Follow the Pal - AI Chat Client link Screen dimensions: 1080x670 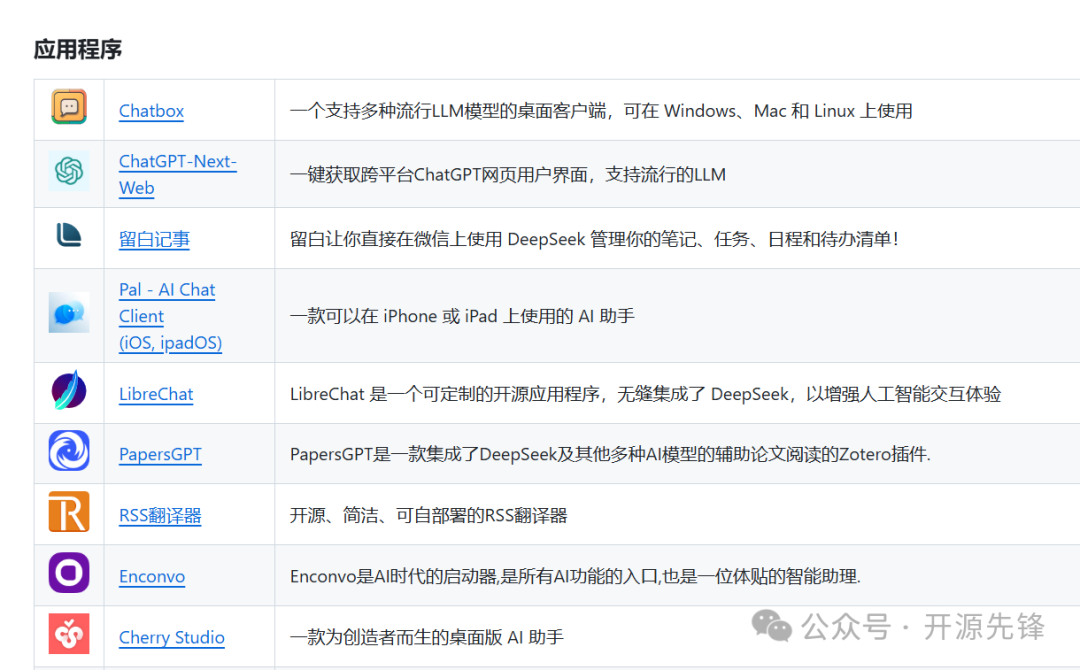tap(170, 316)
